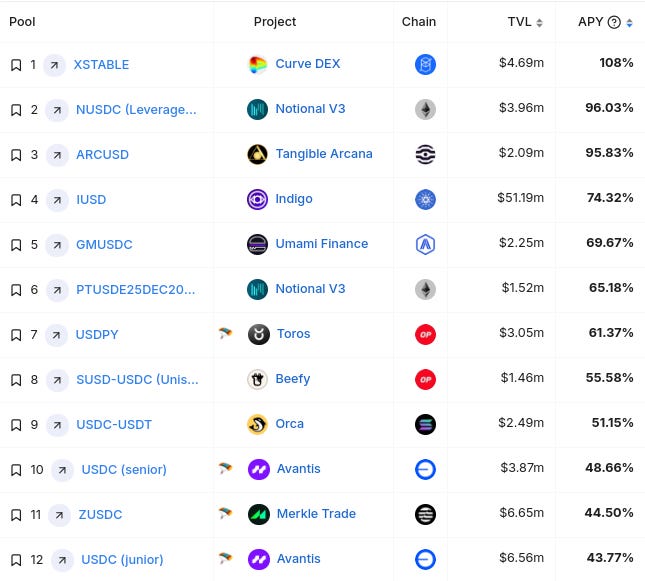645x581 pixels.
Task: Sort table using APY sort arrows
Action: click(x=629, y=23)
